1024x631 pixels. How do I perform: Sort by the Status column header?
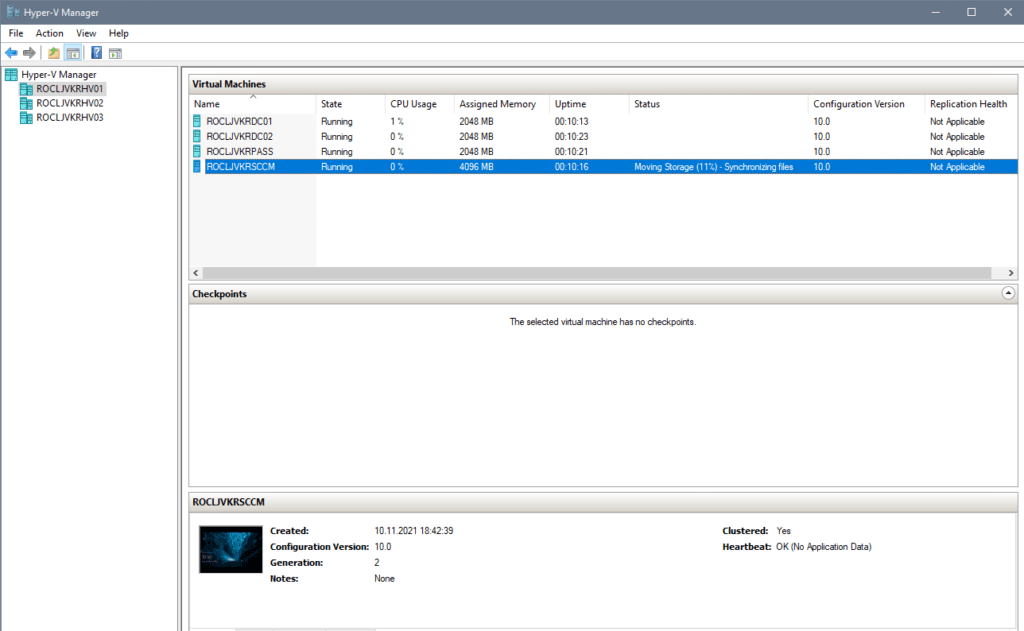pyautogui.click(x=718, y=104)
